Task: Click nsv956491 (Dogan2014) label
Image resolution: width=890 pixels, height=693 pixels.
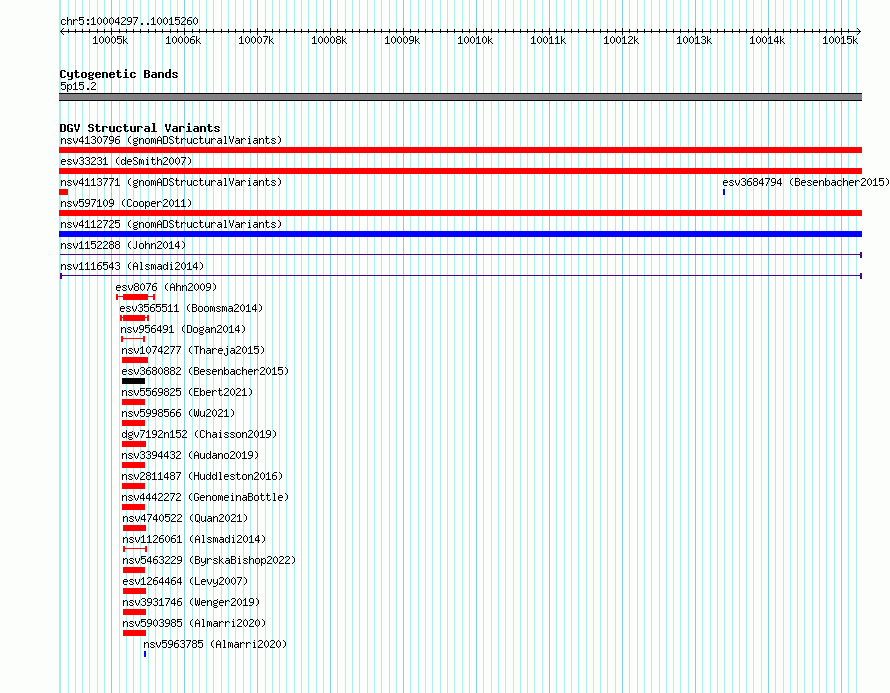Action: 183,329
